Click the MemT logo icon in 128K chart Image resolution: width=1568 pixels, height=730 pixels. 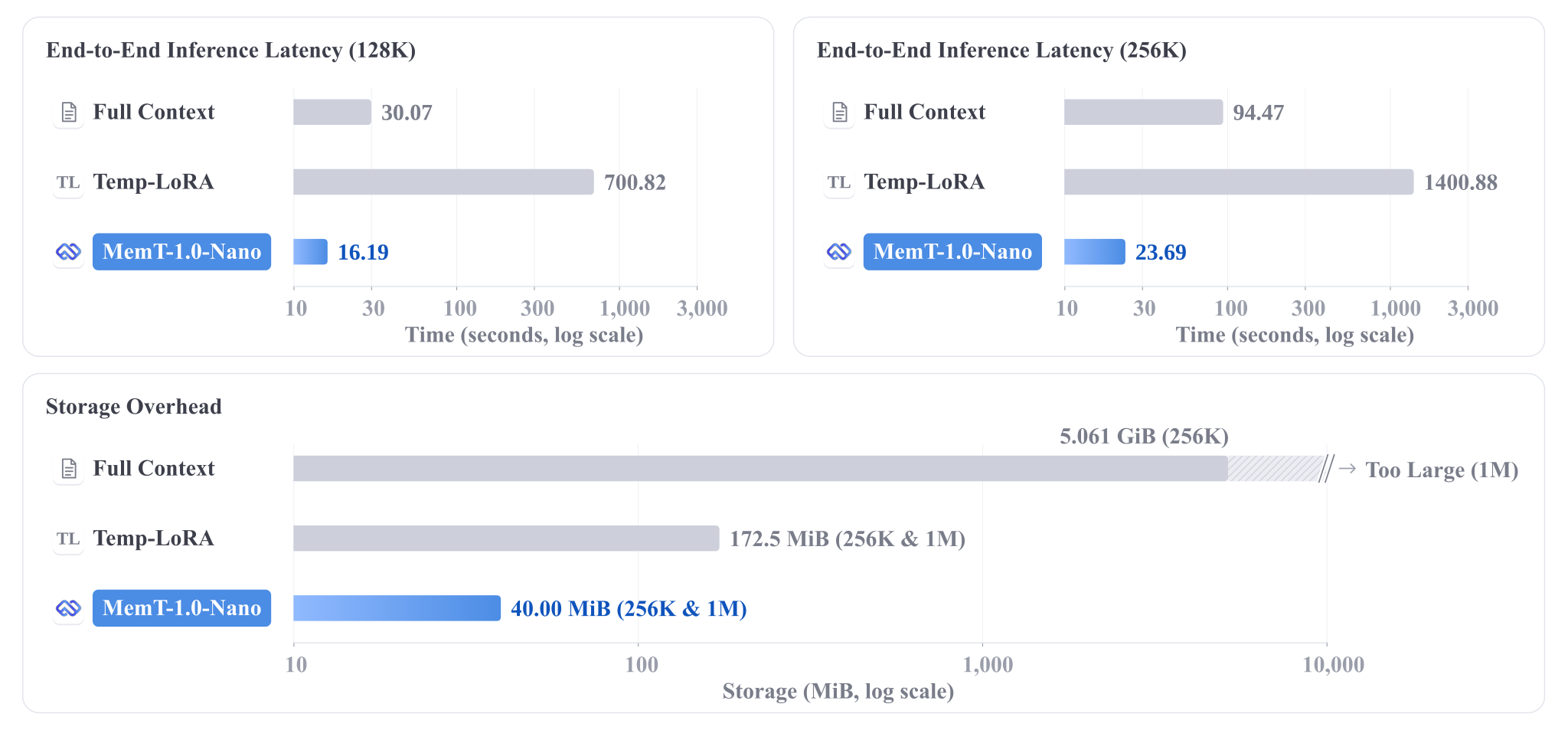tap(69, 252)
